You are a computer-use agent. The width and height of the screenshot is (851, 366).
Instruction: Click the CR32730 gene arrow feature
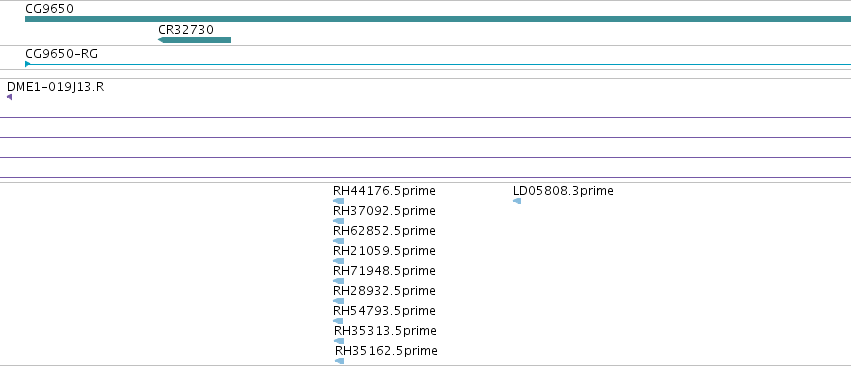194,40
